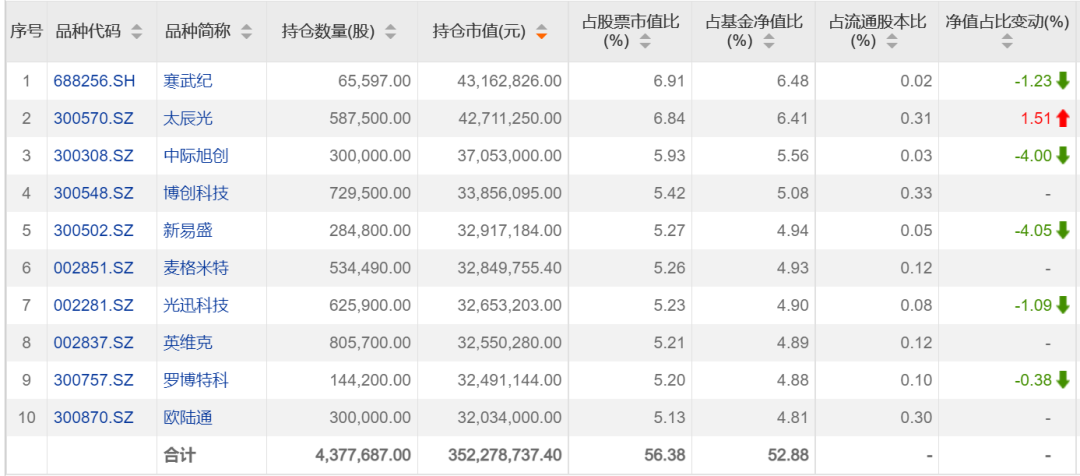Open 博创科技 stock name link

(x=196, y=194)
